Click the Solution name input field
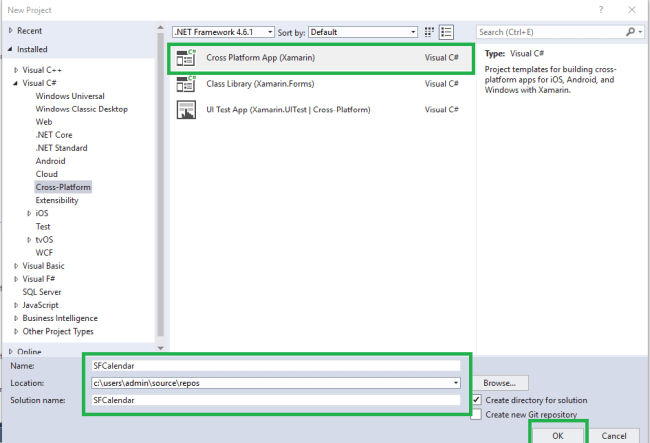The width and height of the screenshot is (650, 443). 276,400
